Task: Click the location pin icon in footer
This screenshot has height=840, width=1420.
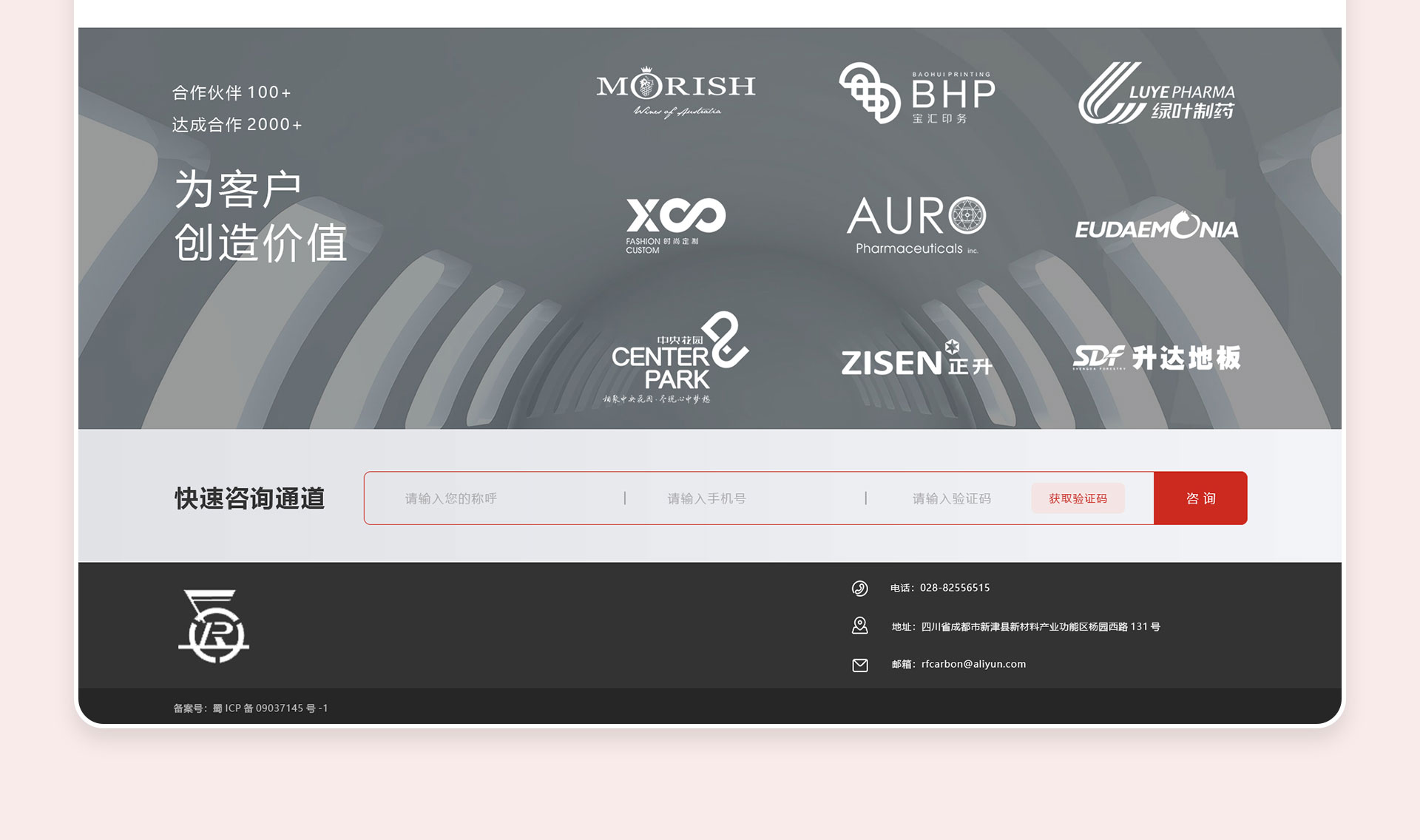Action: (859, 626)
